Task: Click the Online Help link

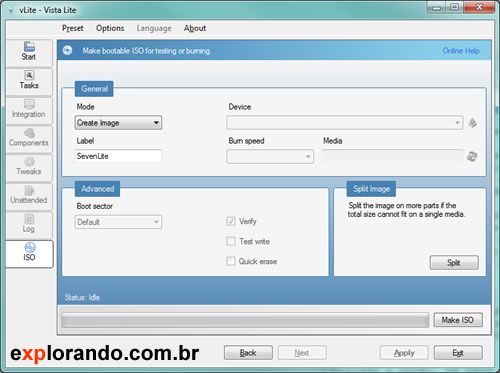Action: coord(461,51)
